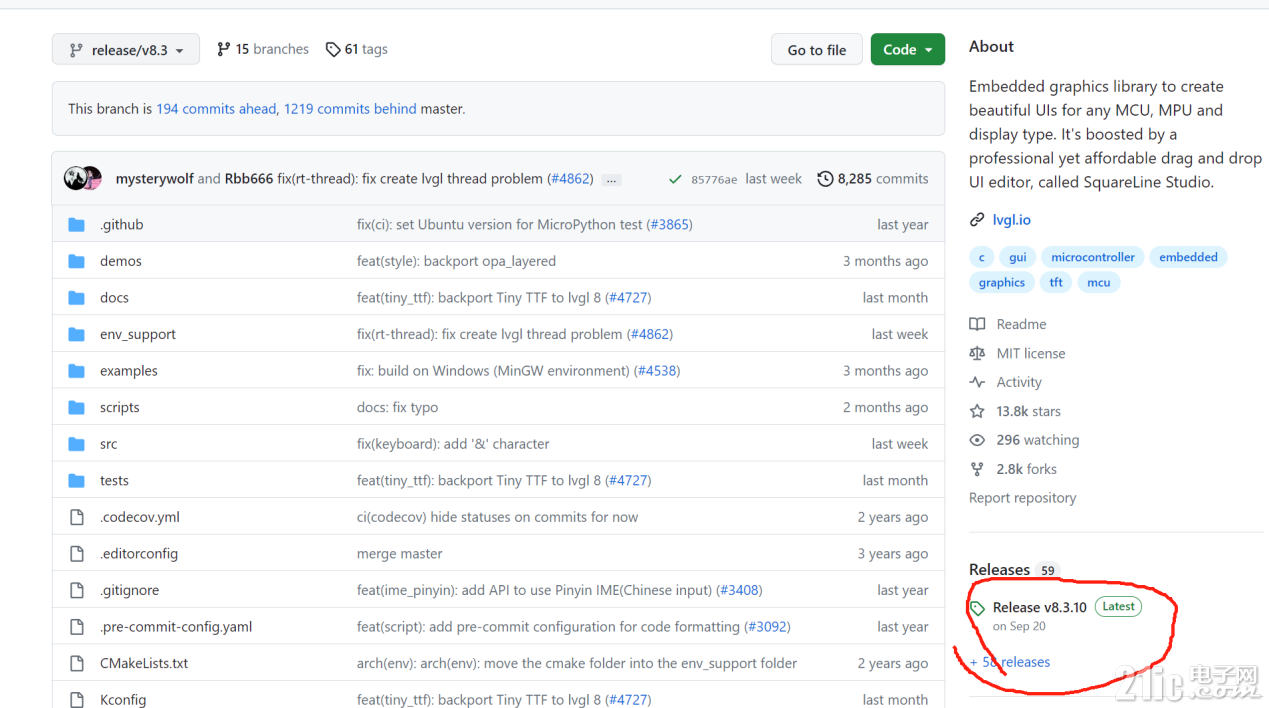Screen dimensions: 1269x708
Task: Open commit hash 85776ae
Action: (714, 179)
